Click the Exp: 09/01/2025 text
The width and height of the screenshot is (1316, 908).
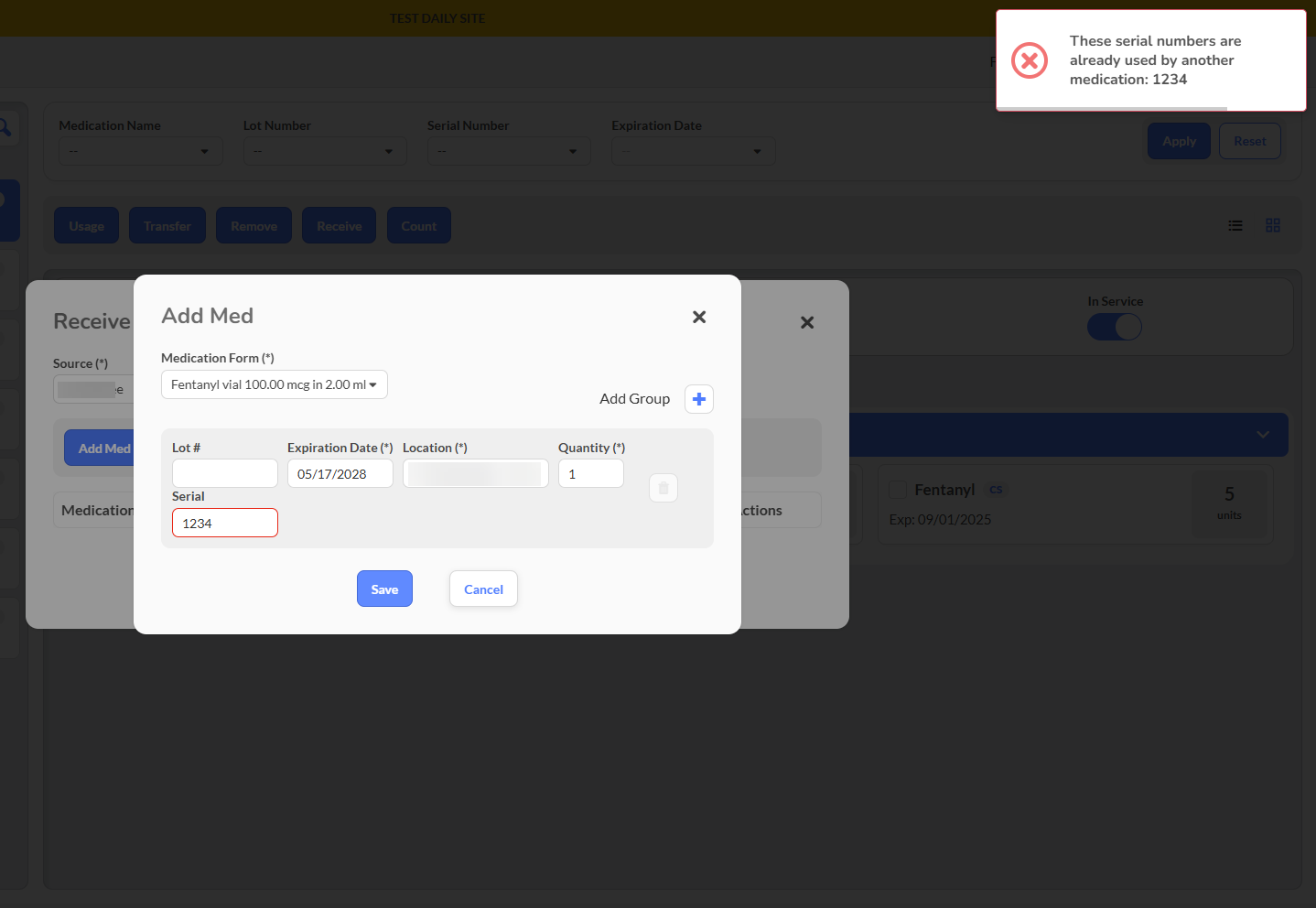pos(940,519)
